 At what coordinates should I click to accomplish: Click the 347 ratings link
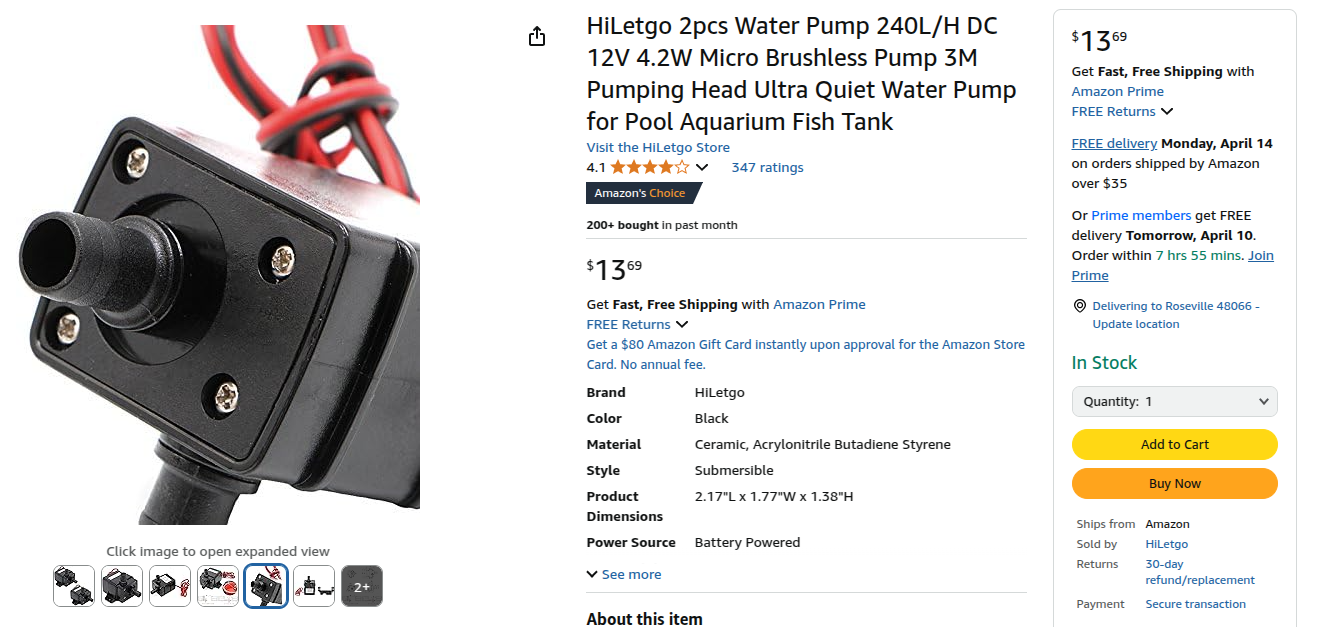[x=767, y=167]
